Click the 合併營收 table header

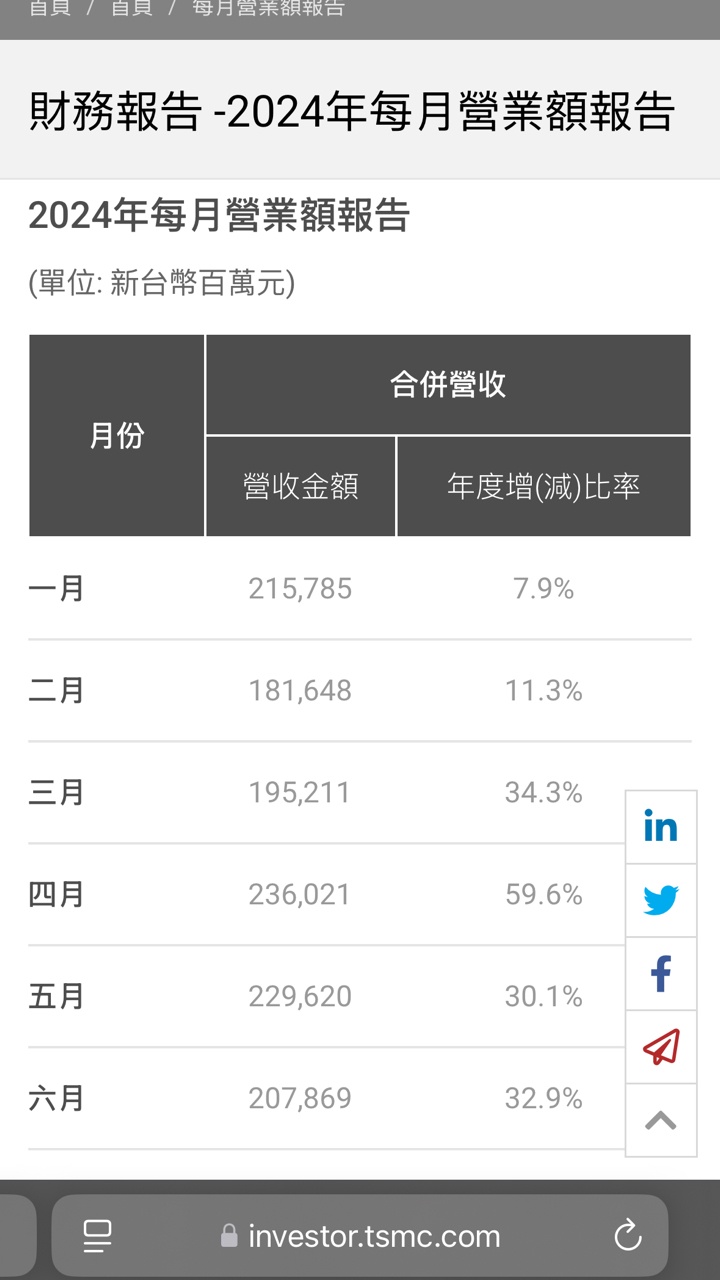click(447, 385)
